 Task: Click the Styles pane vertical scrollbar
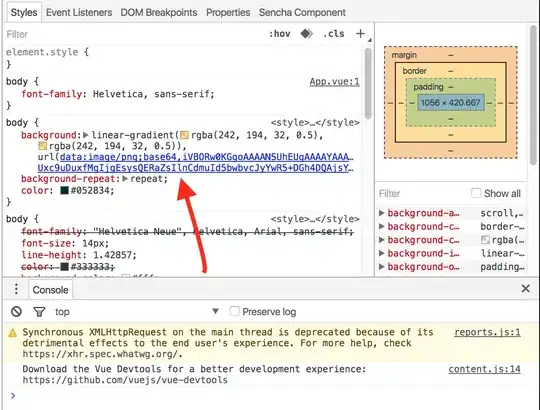(368, 84)
